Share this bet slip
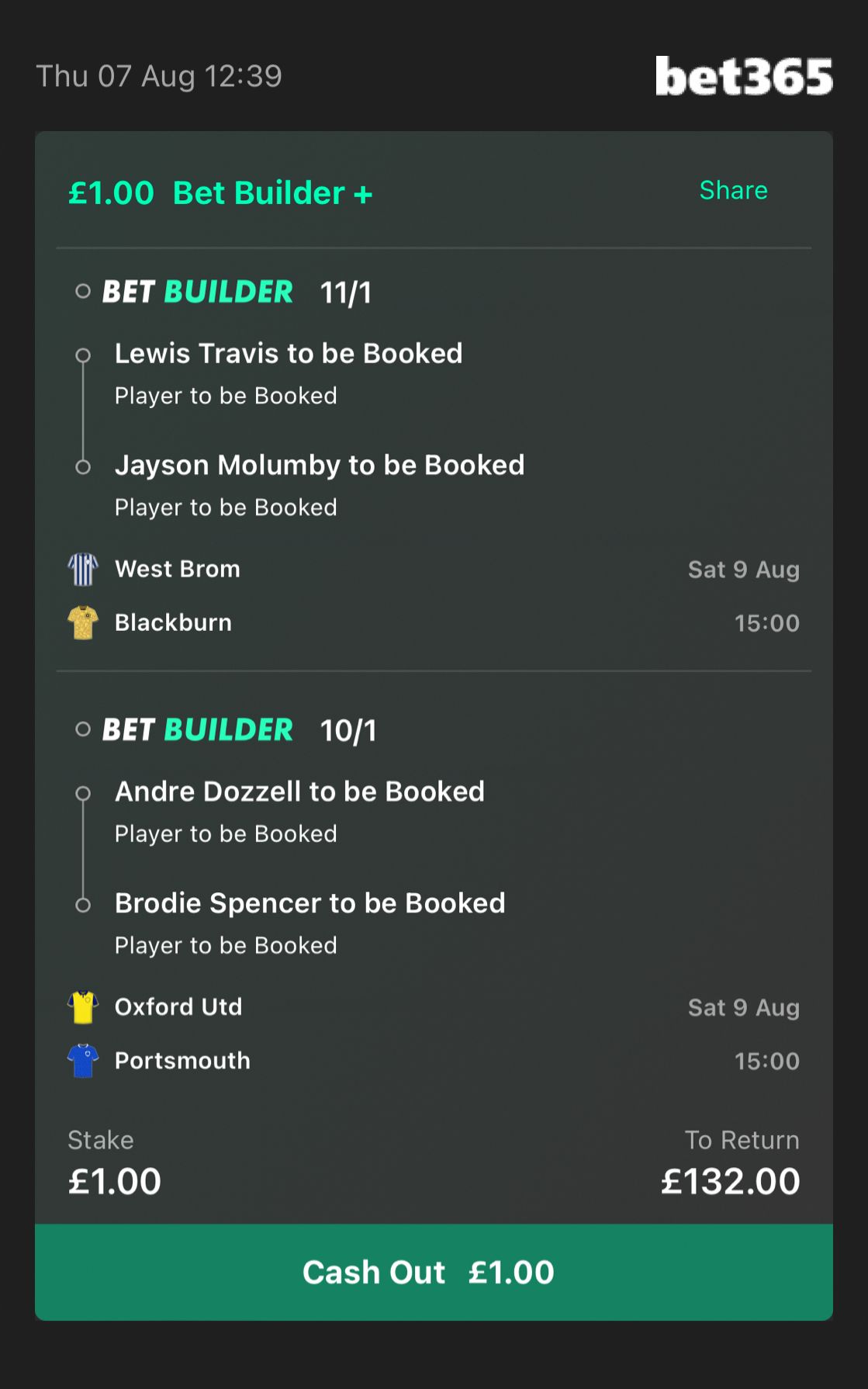Viewport: 868px width, 1389px height. (733, 190)
